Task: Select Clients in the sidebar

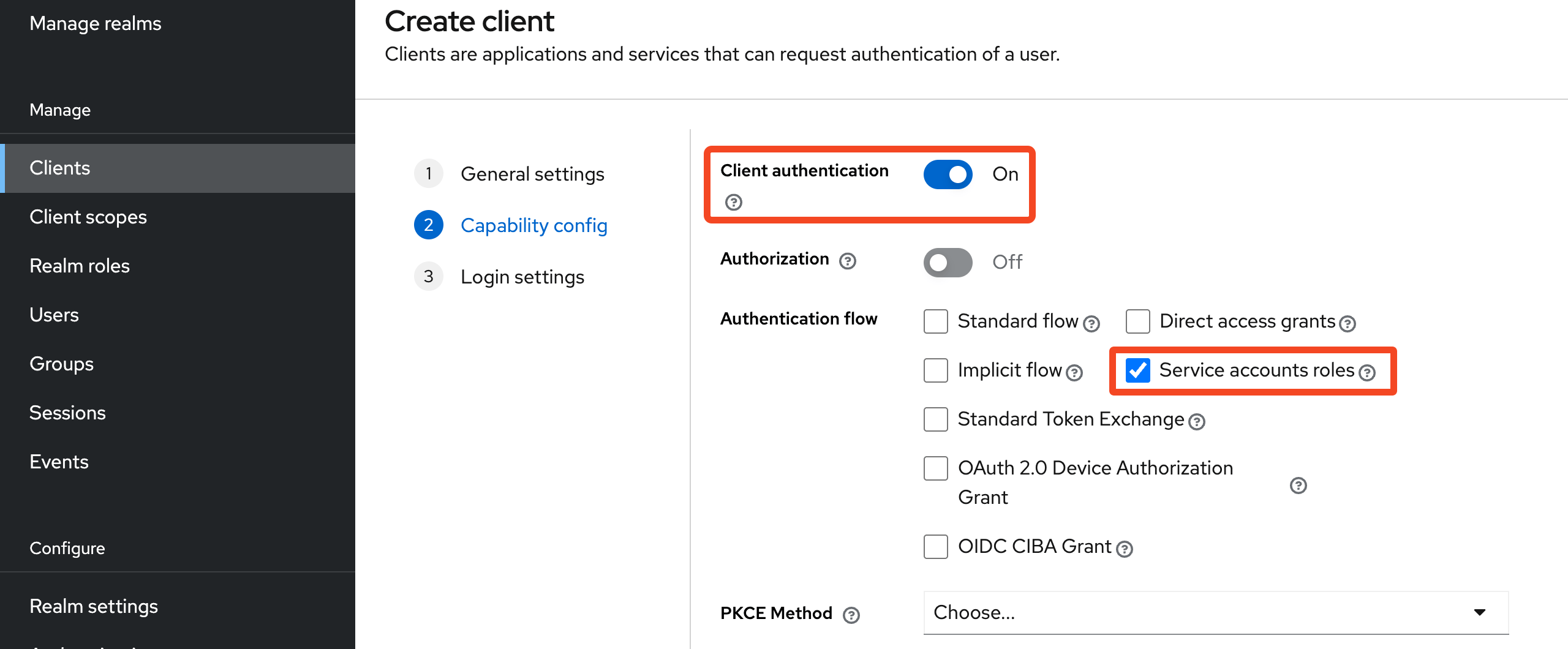Action: 178,168
